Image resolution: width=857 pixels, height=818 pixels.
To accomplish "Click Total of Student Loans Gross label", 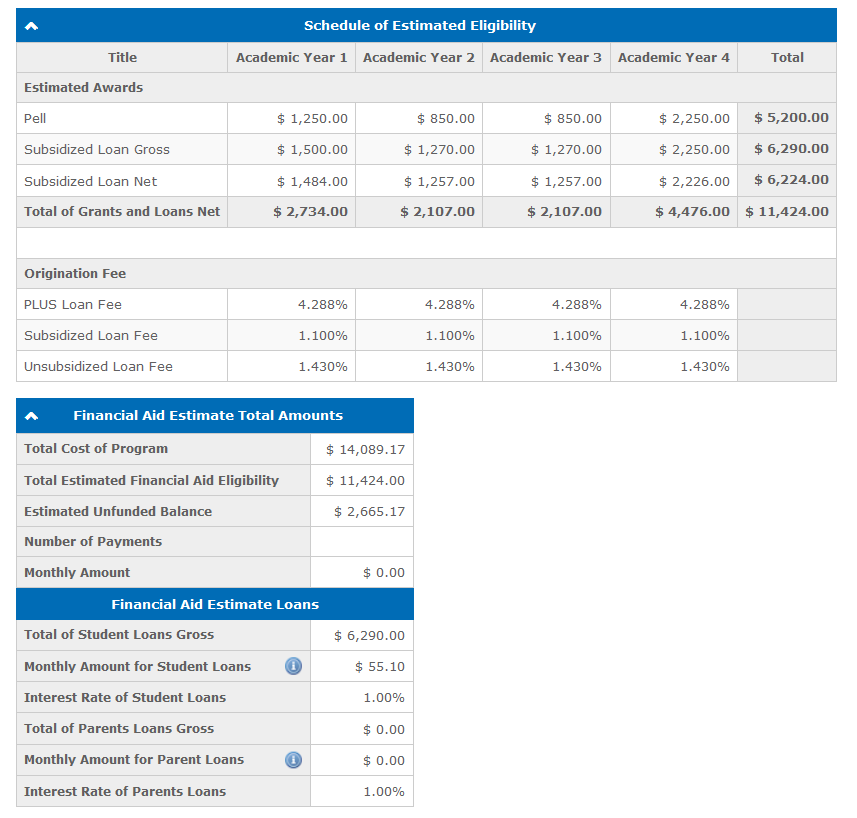I will [x=119, y=634].
